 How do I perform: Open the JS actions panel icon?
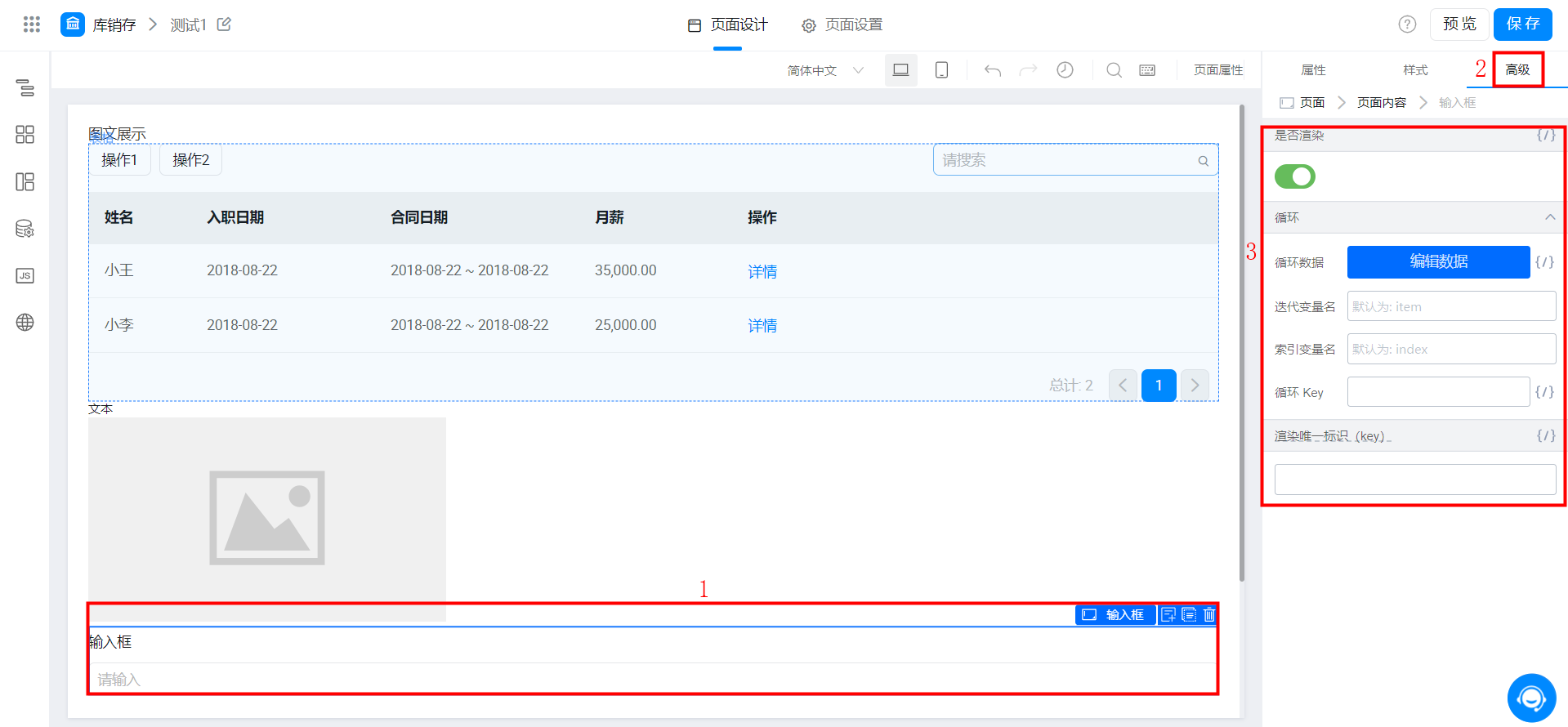[25, 275]
